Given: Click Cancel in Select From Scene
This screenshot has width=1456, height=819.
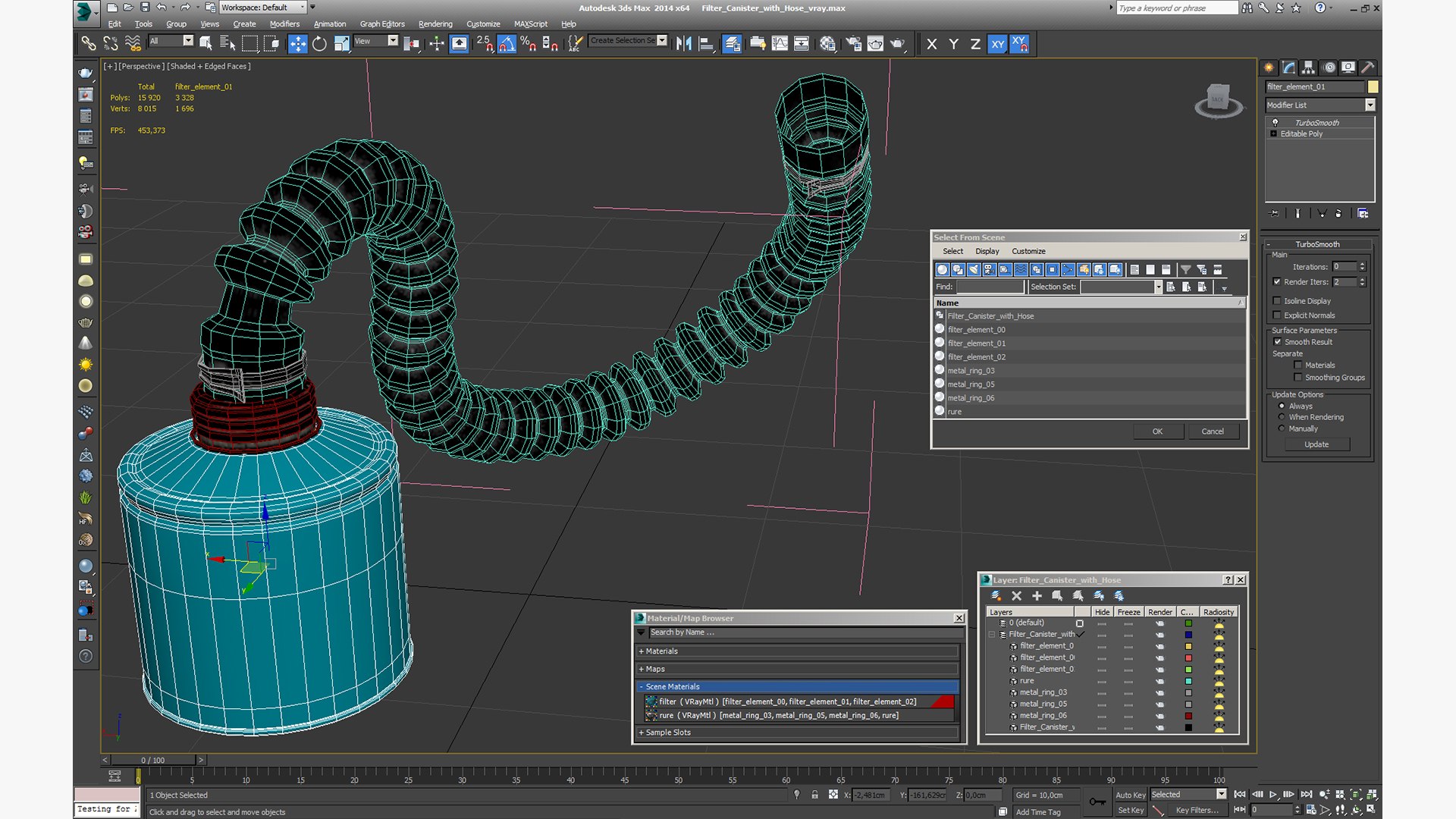Looking at the screenshot, I should click(x=1213, y=431).
